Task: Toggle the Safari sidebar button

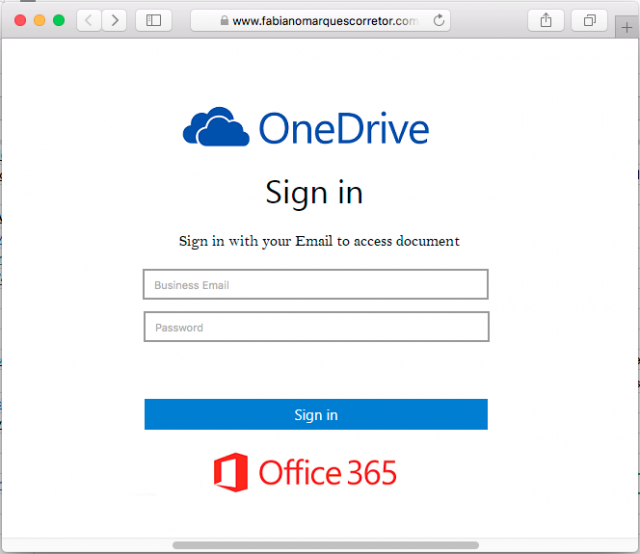Action: coord(153,20)
